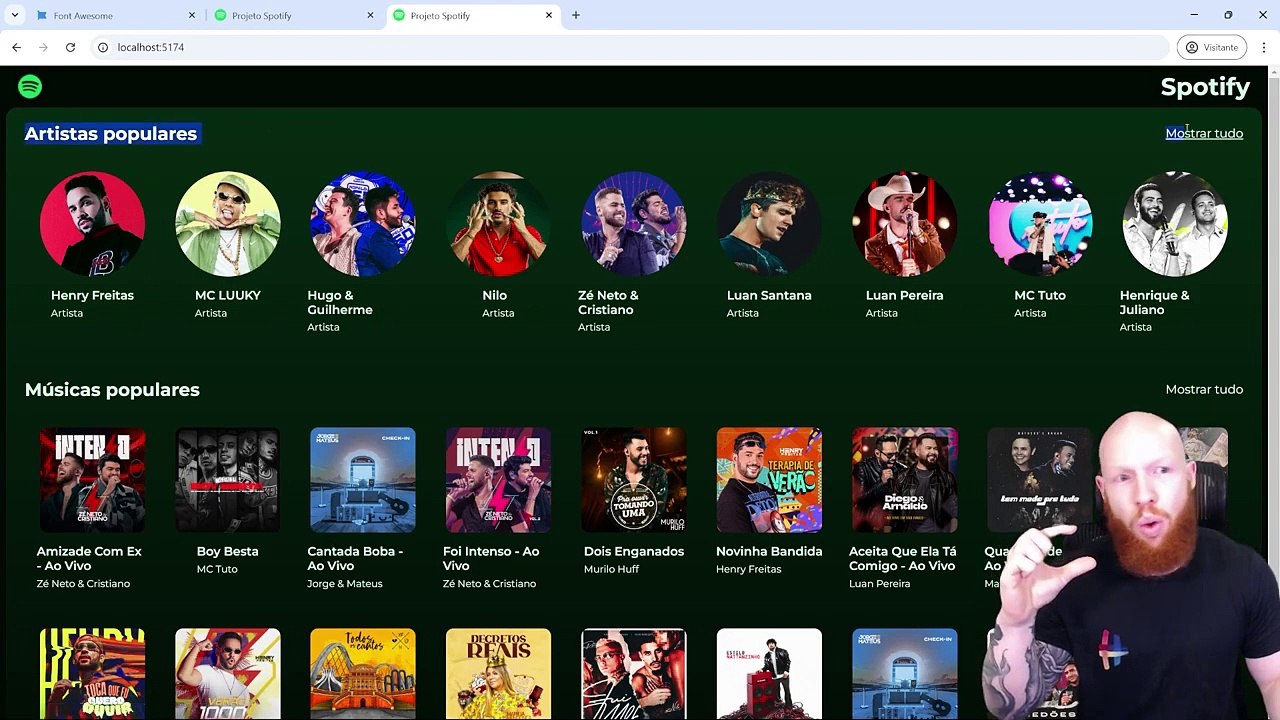
Task: Open Henrique & Juliano artist photo
Action: click(x=1175, y=224)
